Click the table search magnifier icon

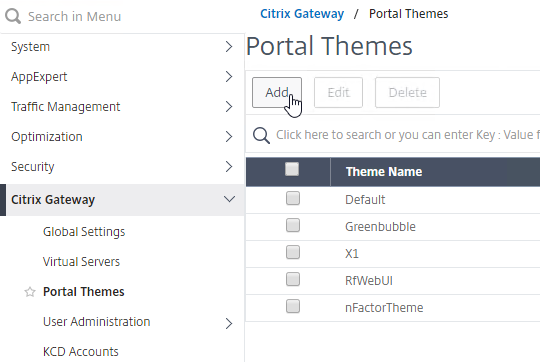coord(261,135)
